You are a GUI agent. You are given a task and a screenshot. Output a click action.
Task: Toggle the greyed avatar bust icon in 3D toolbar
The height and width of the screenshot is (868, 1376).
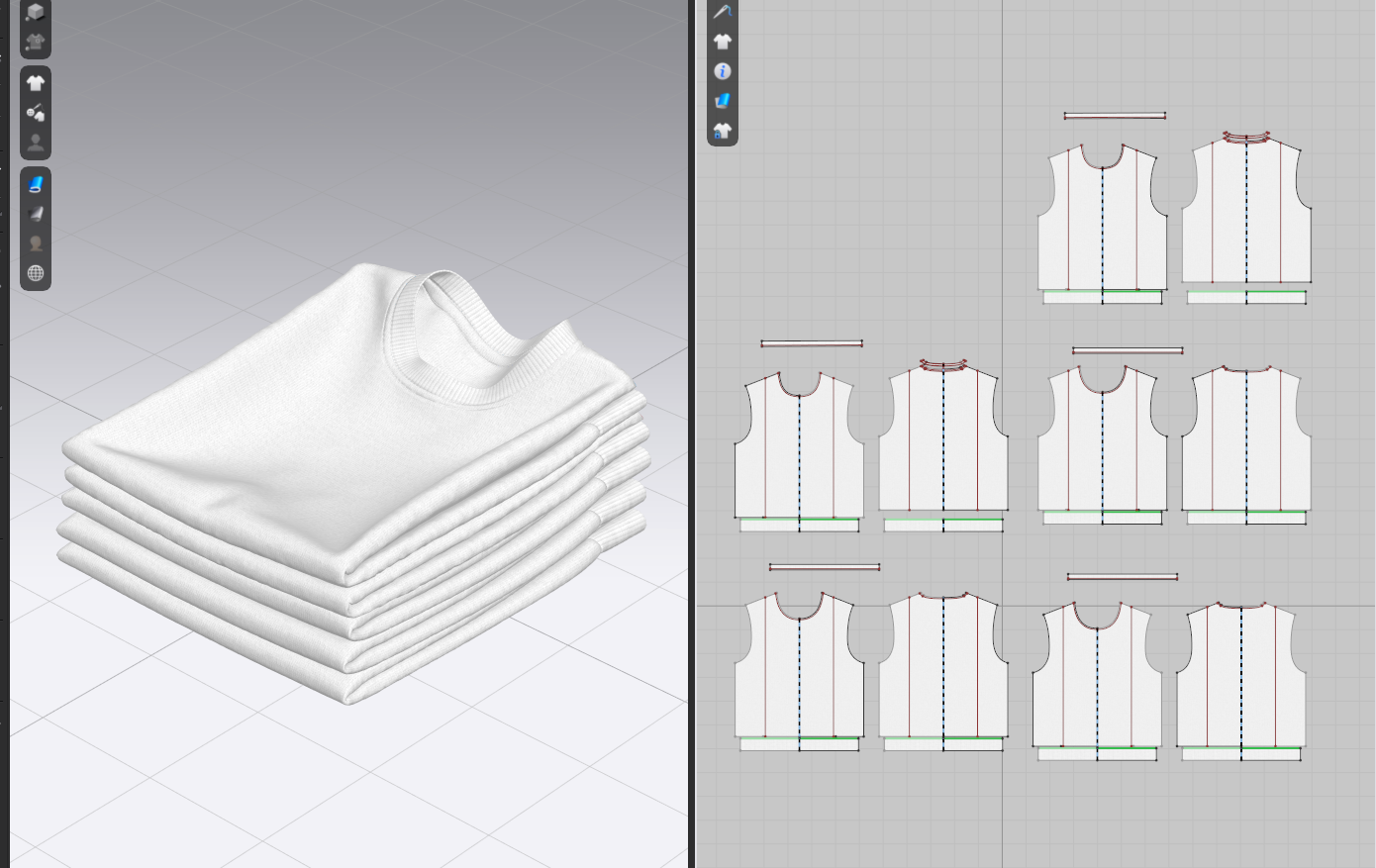36,142
